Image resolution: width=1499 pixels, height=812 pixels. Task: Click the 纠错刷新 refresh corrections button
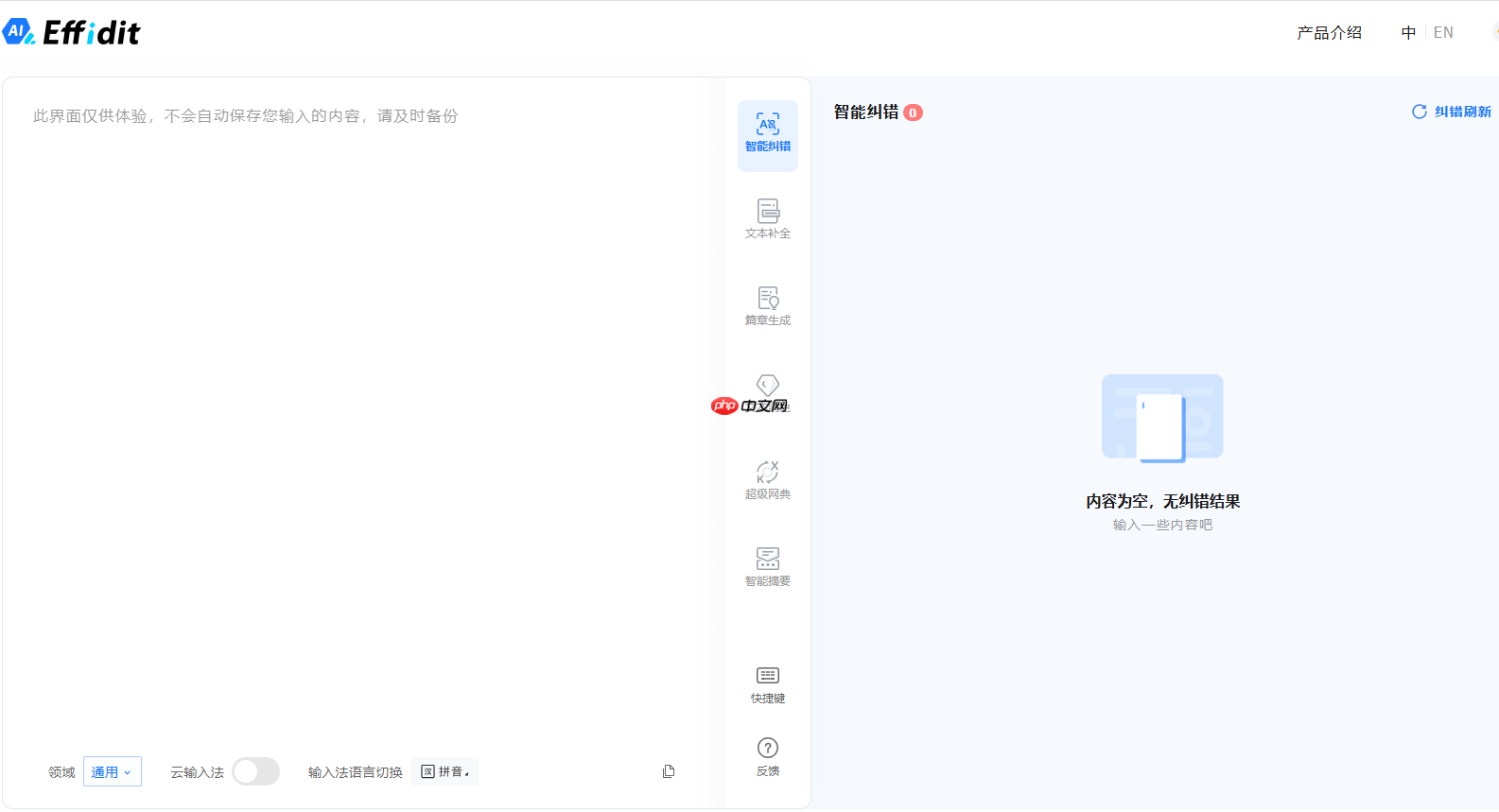pos(1452,112)
